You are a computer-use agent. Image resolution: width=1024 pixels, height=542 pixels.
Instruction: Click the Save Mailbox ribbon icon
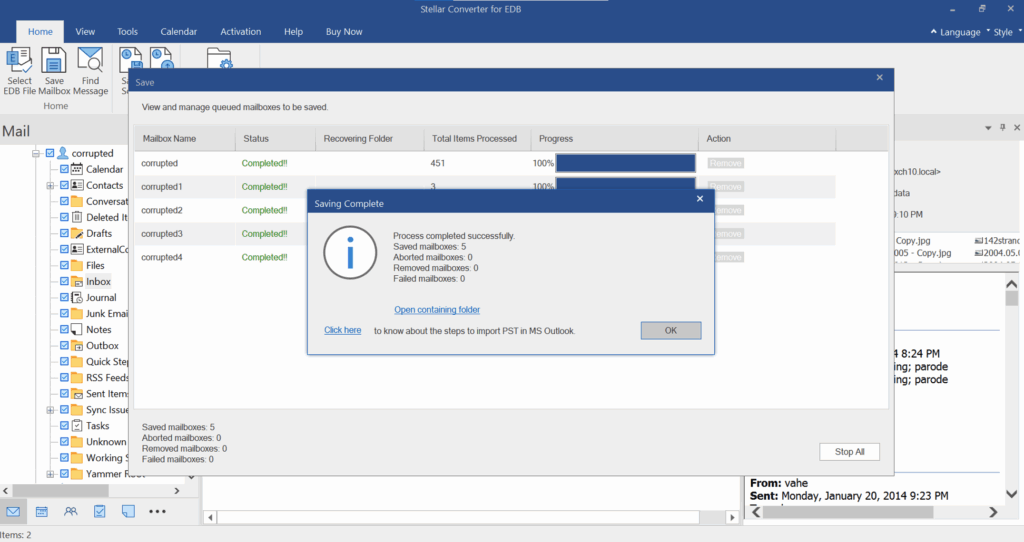pos(54,60)
